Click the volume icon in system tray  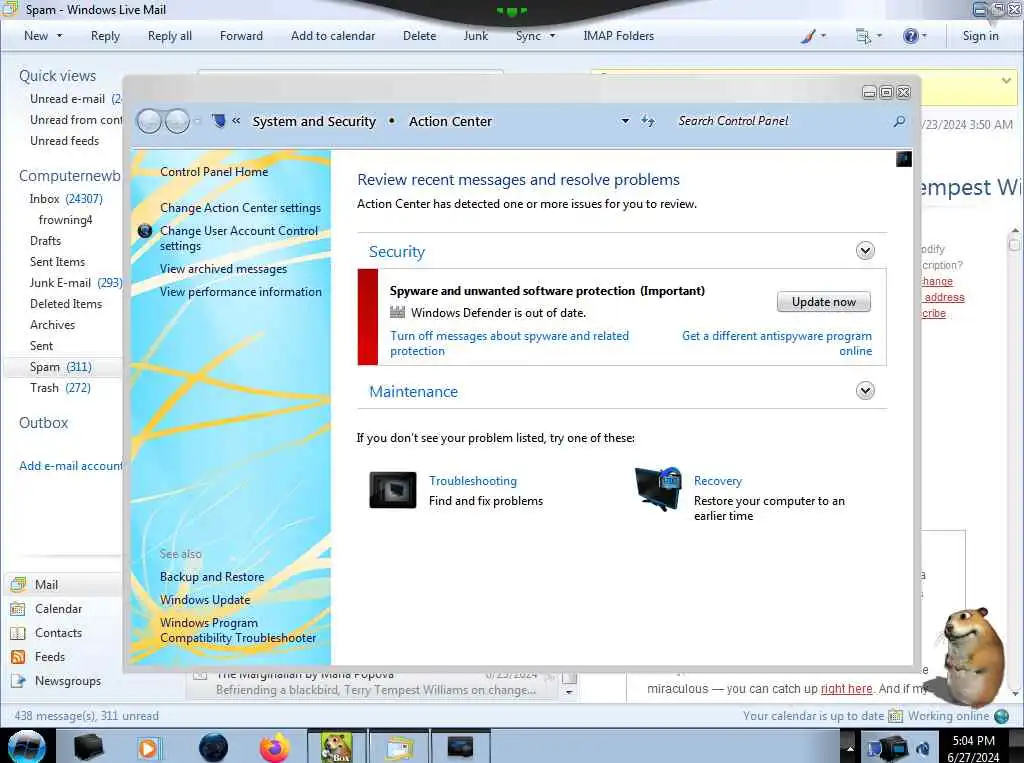923,748
